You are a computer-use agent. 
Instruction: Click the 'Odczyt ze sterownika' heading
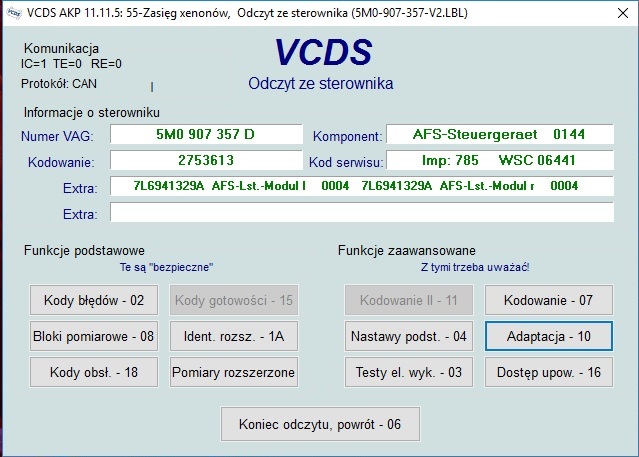[321, 84]
